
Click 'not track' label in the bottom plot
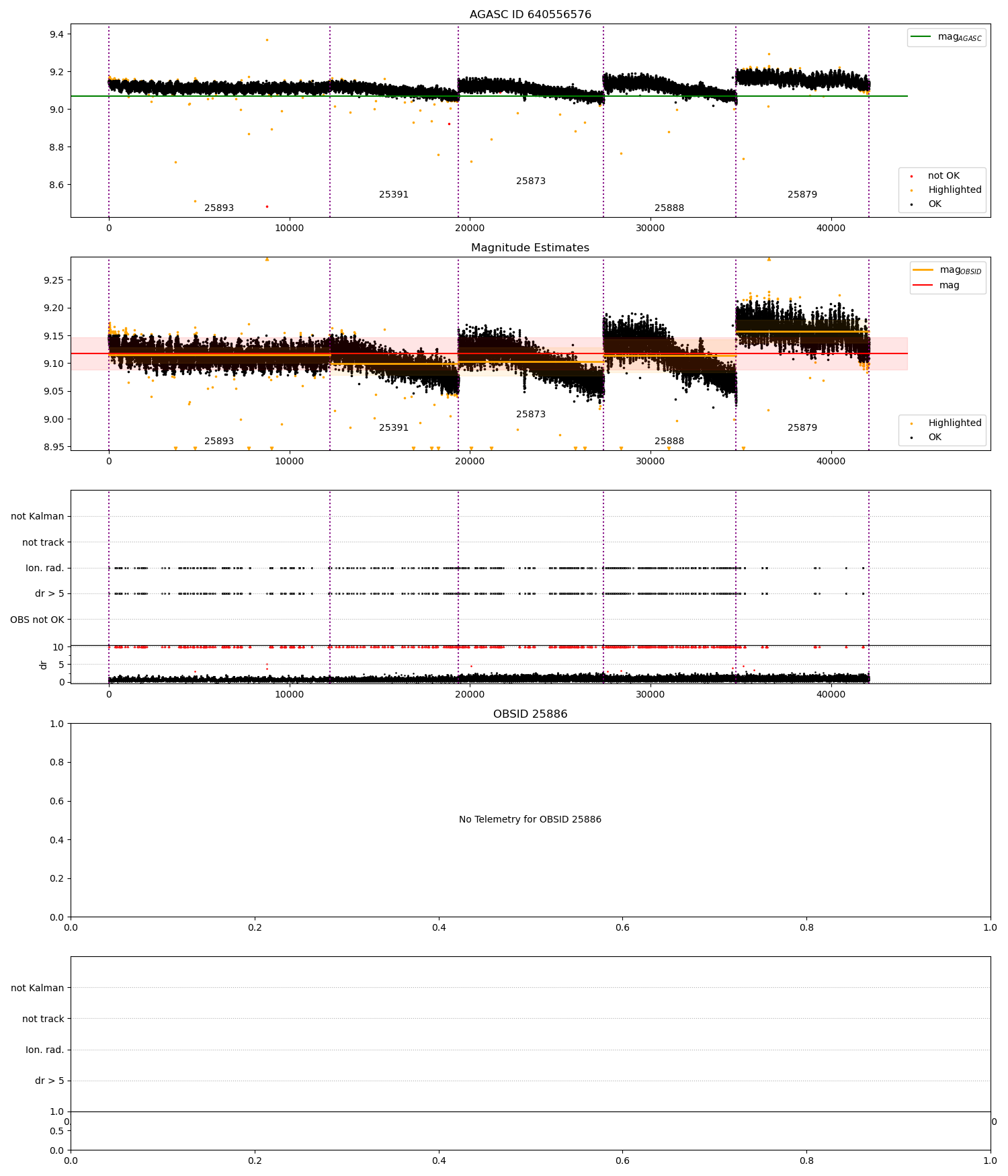[43, 1019]
